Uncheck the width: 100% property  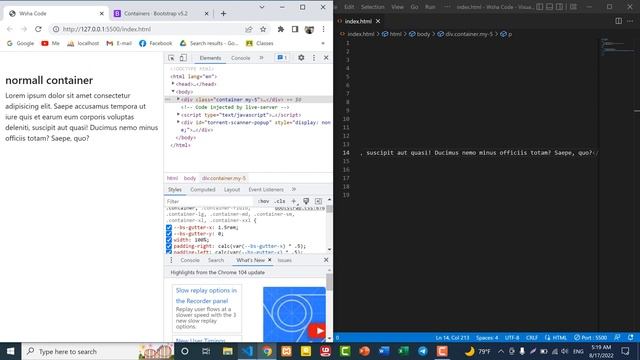point(169,240)
